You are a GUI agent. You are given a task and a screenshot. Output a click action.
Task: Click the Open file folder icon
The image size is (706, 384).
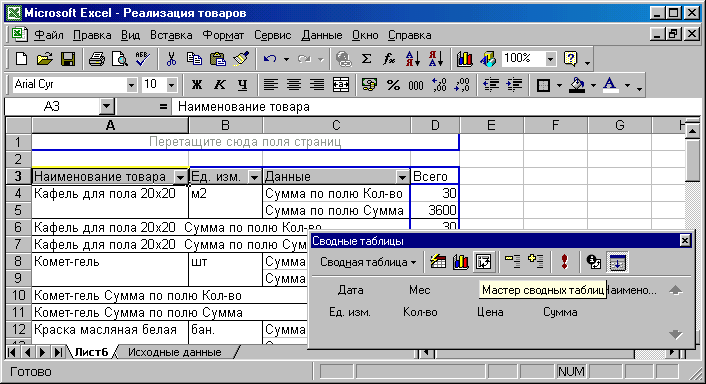(45, 59)
